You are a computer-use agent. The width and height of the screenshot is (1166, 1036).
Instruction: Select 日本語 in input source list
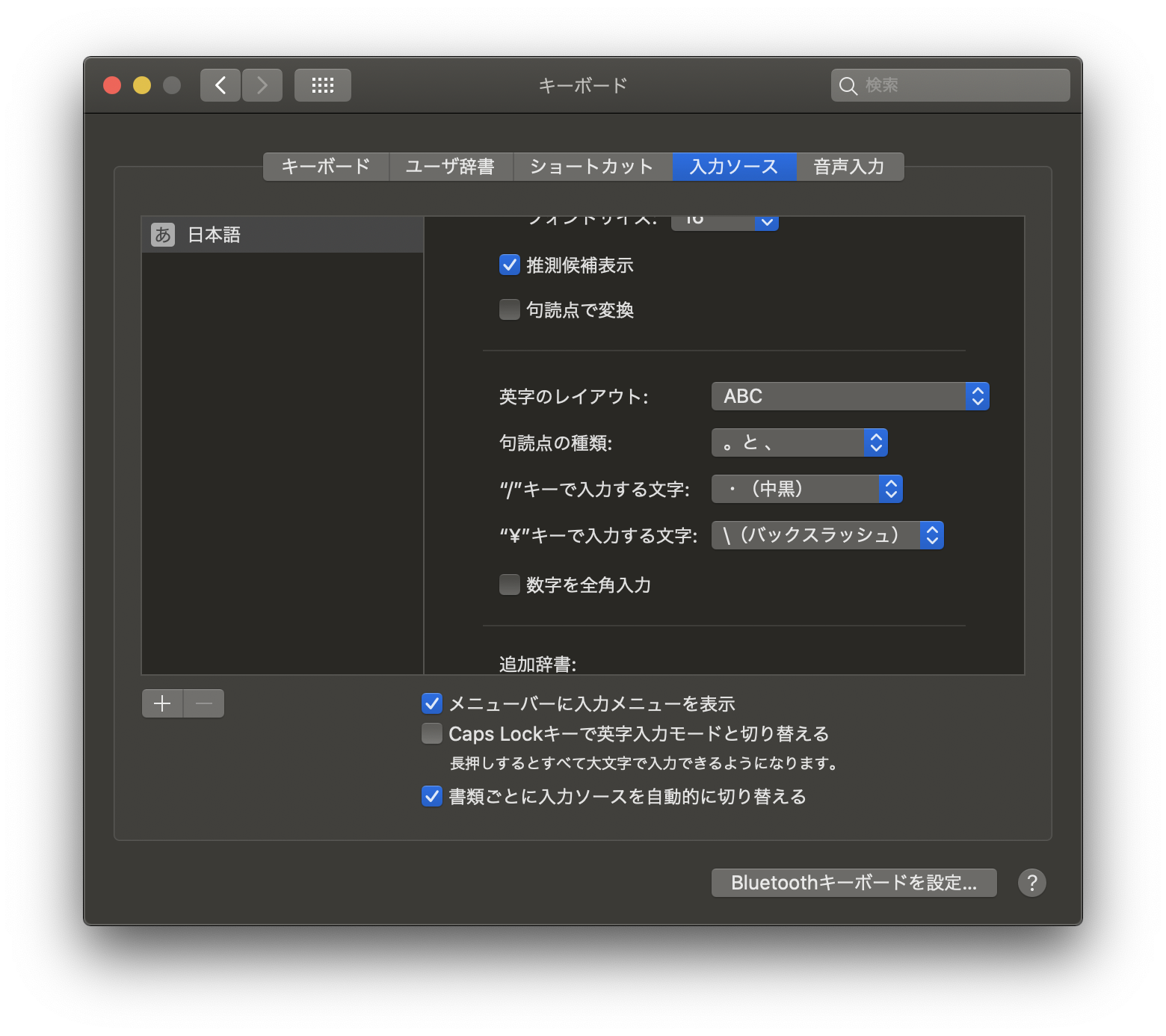pos(283,235)
